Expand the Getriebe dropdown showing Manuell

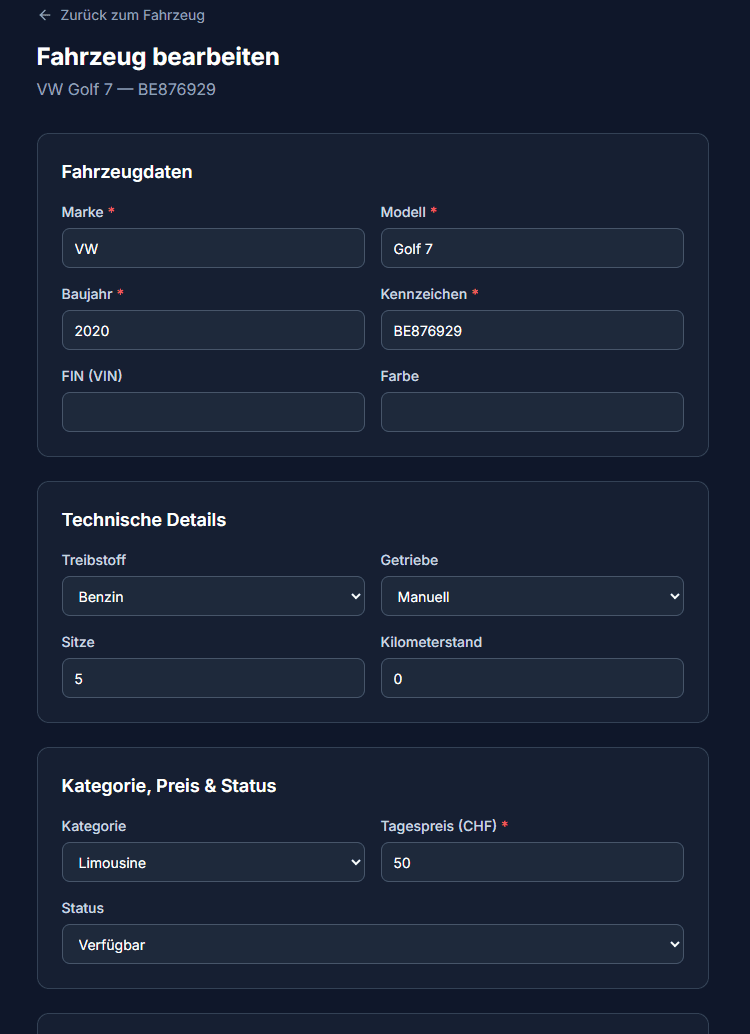[x=532, y=596]
